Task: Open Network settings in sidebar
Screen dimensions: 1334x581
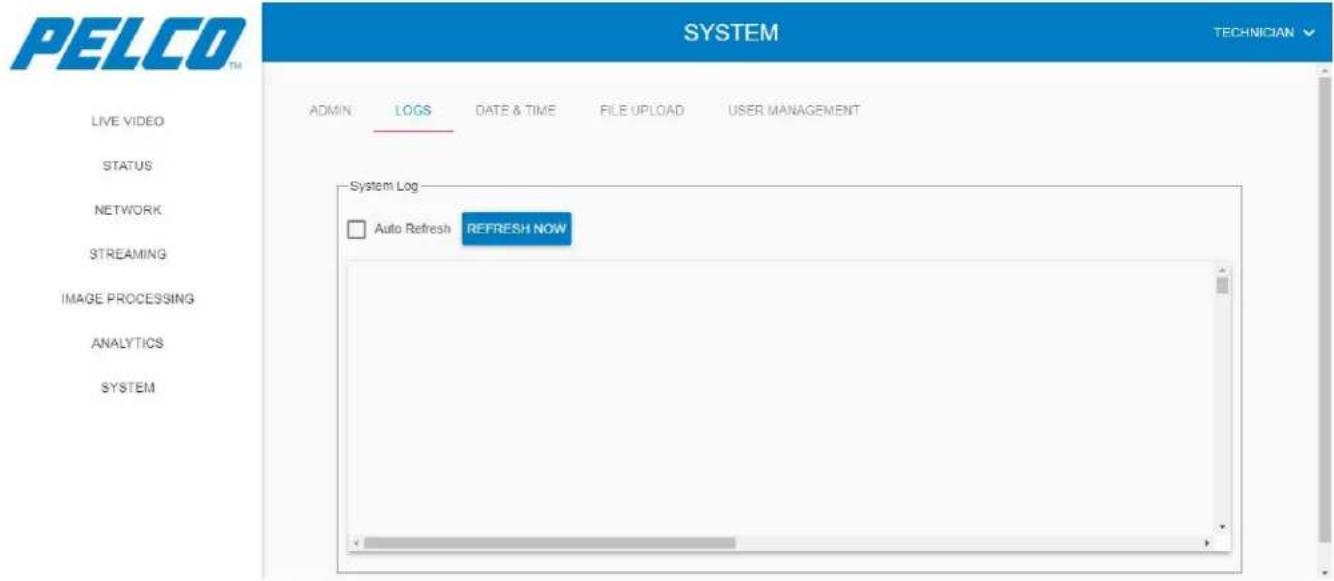Action: point(127,210)
